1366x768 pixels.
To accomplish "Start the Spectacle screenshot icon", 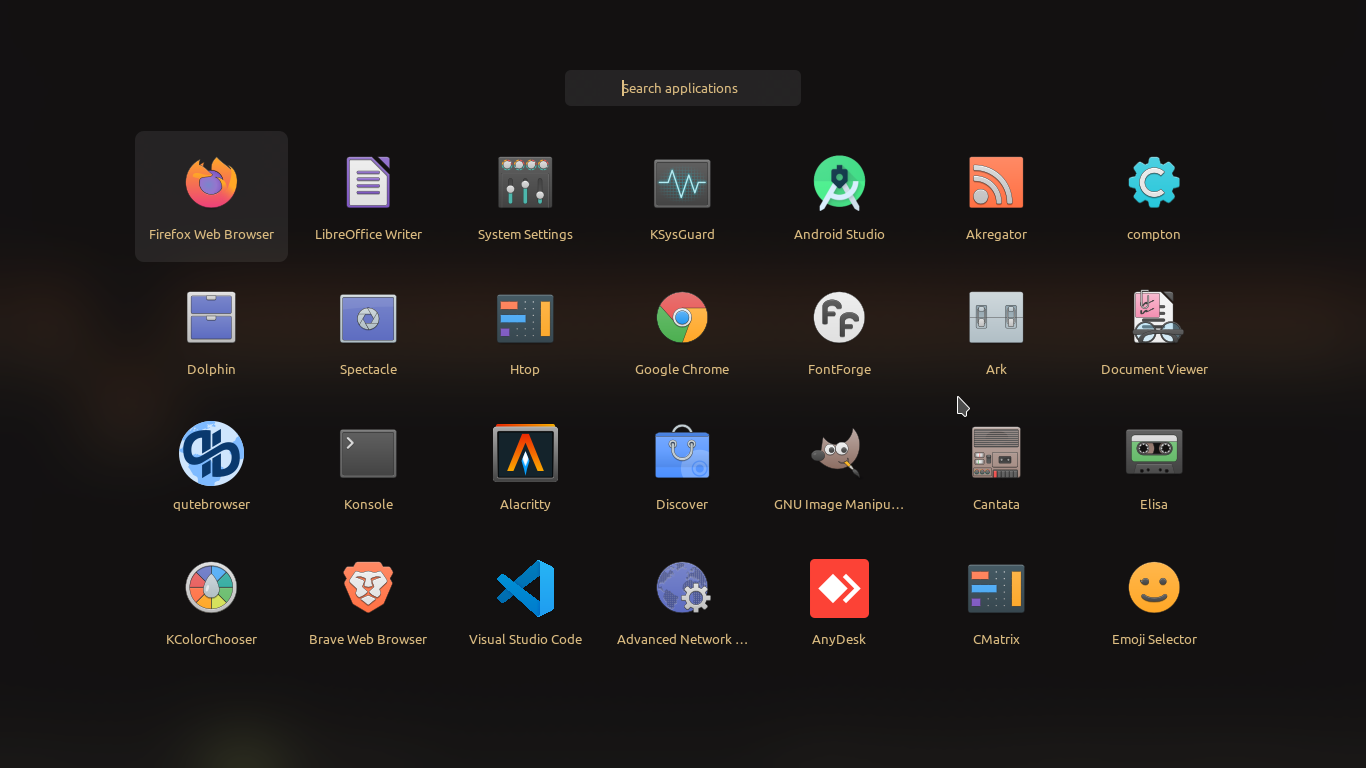I will click(x=368, y=318).
